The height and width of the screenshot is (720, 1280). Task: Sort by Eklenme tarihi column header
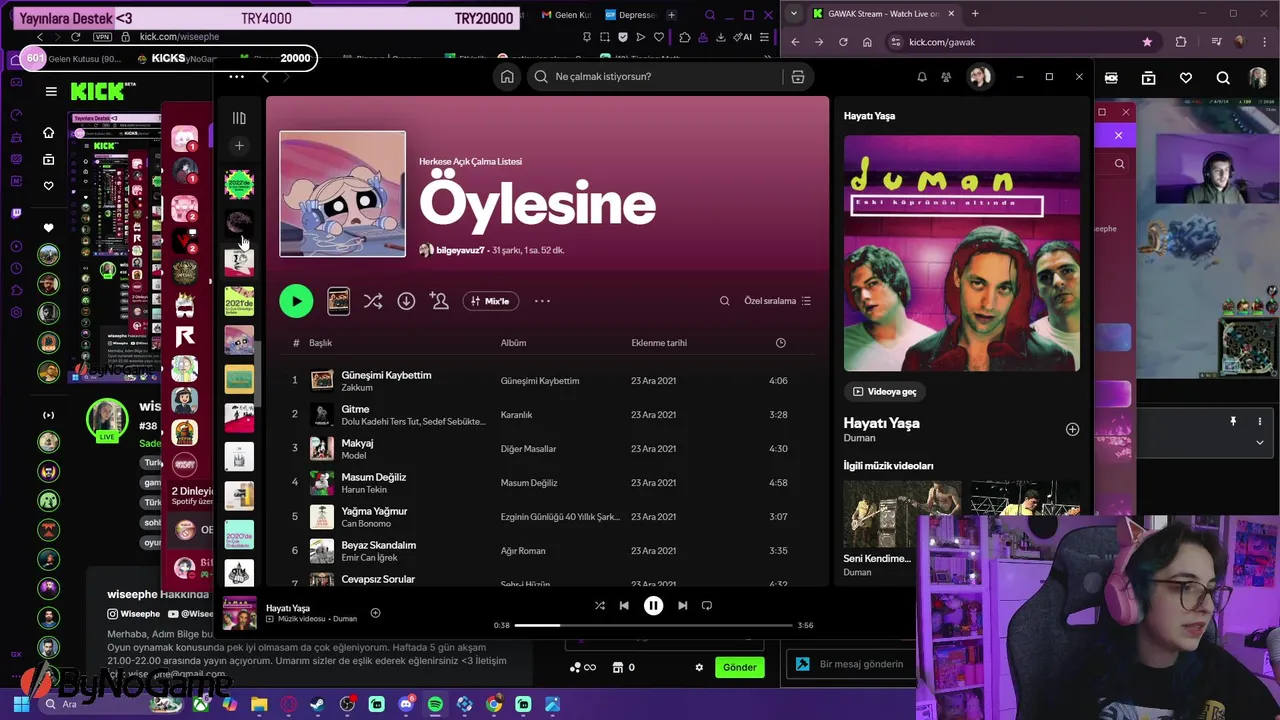pos(659,343)
